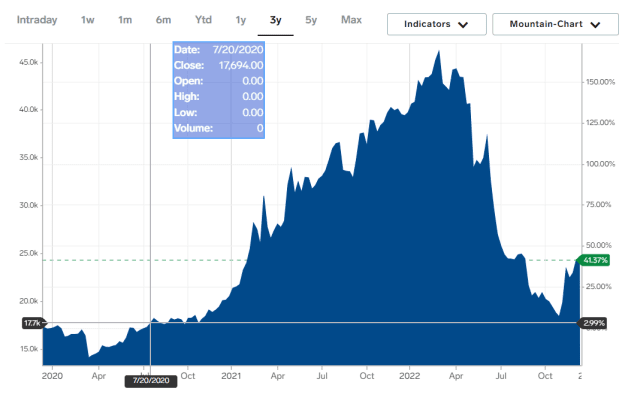Click the Mountain-Chart chevron arrow
Viewport: 625px width, 398px height.
[595, 25]
